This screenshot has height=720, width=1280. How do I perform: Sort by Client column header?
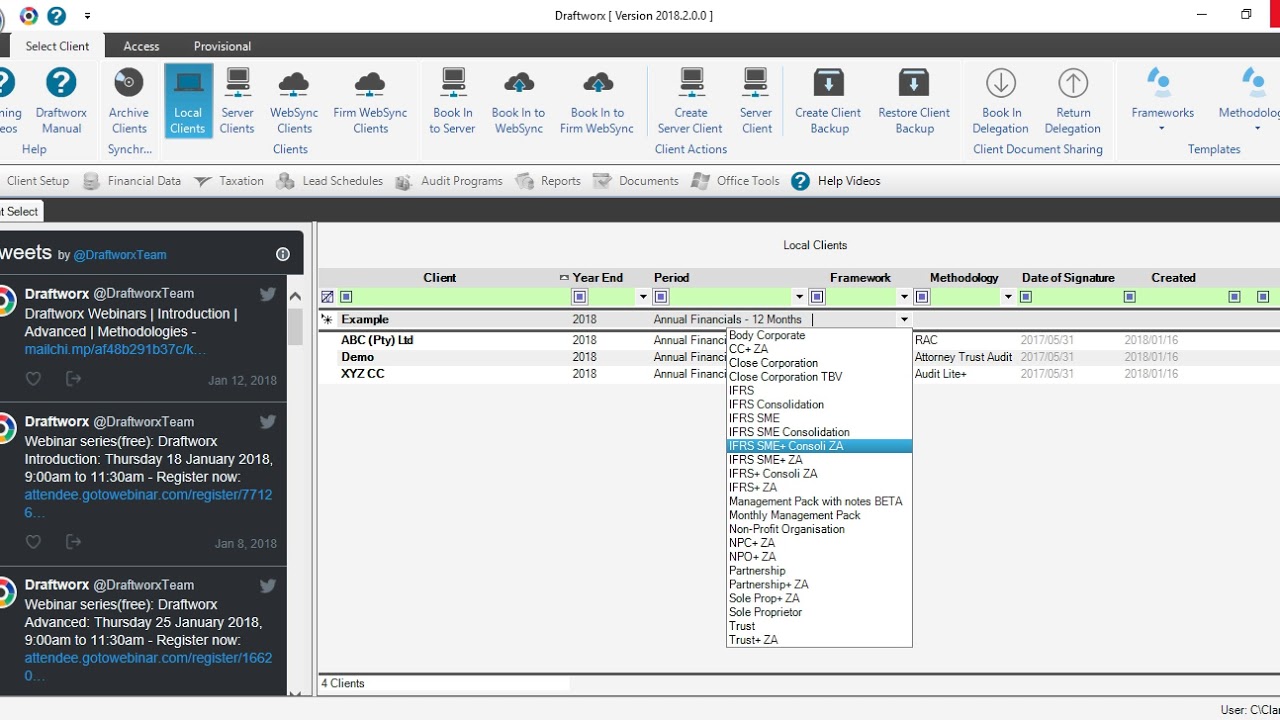[x=439, y=278]
